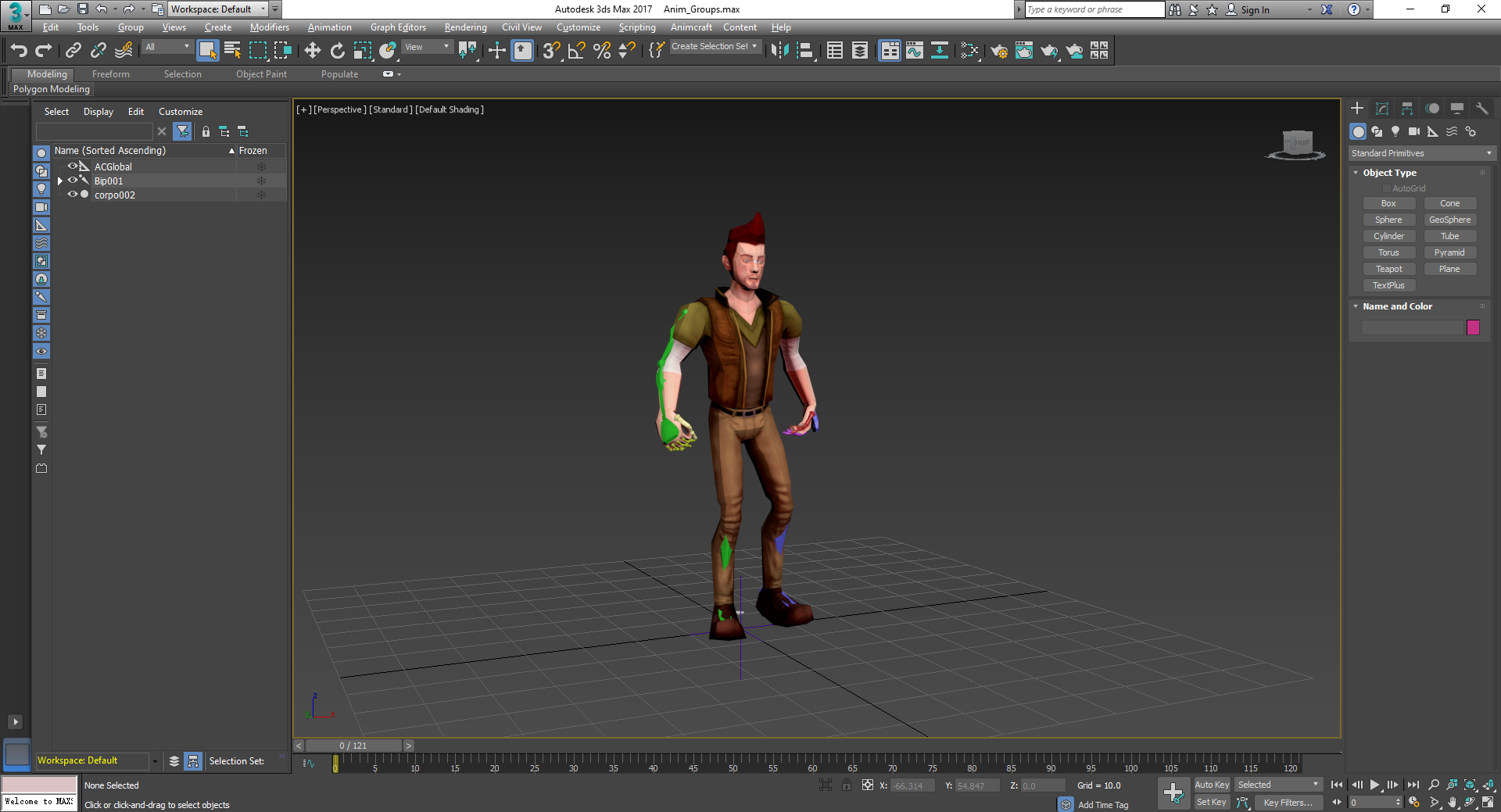Toggle Angle Snap tool
Viewport: 1501px width, 812px height.
(x=577, y=51)
